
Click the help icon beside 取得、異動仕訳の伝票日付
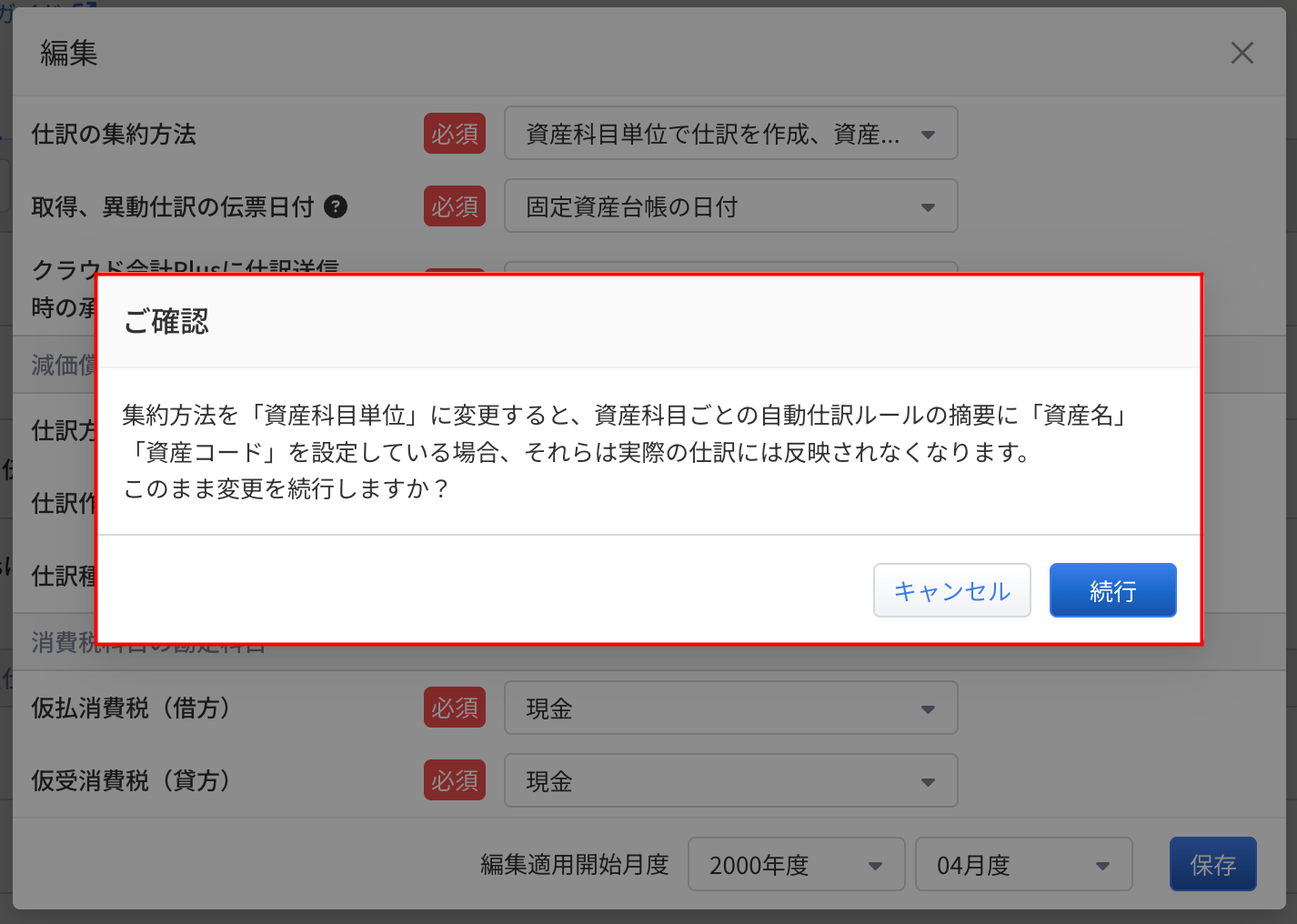[x=336, y=206]
